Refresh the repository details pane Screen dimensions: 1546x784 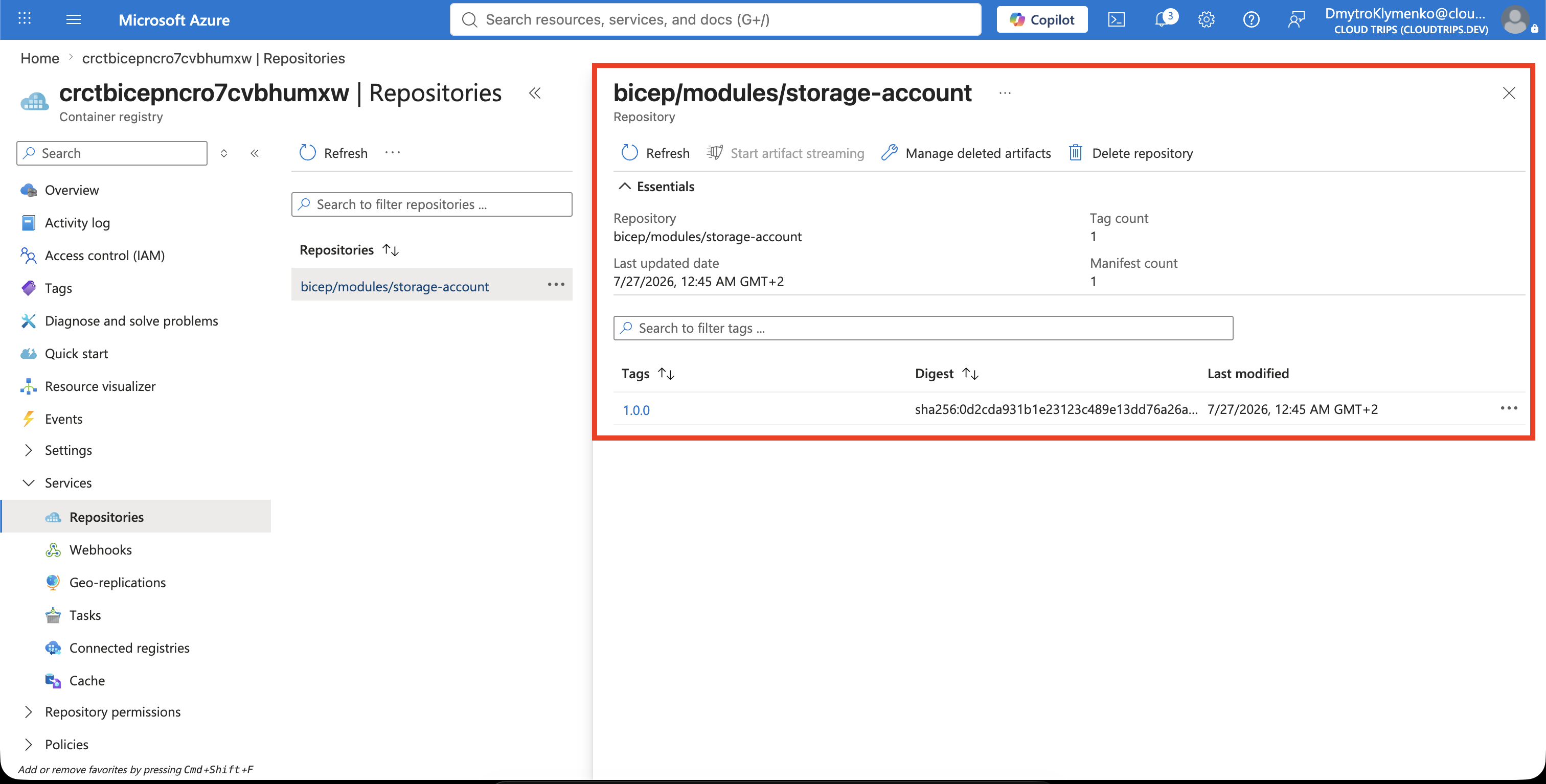click(655, 153)
